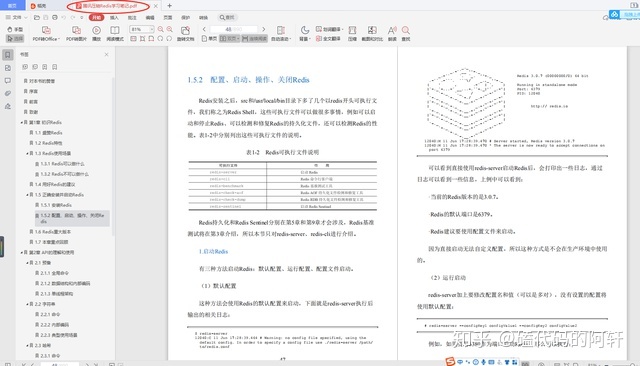Zoom in the page view
The height and width of the screenshot is (366, 640).
pyautogui.click(x=169, y=29)
